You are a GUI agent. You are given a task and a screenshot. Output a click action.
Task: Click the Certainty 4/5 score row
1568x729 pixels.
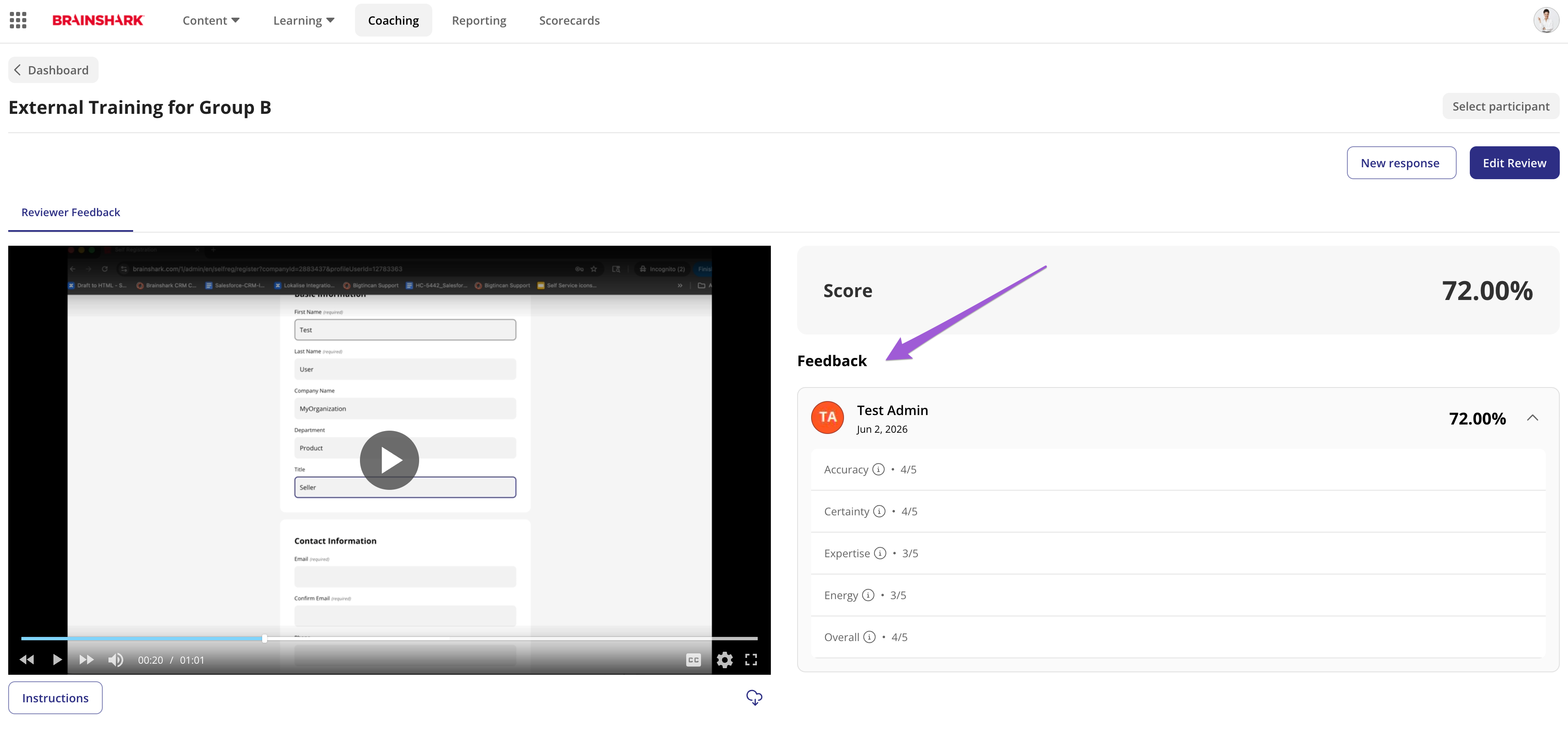pyautogui.click(x=1178, y=512)
